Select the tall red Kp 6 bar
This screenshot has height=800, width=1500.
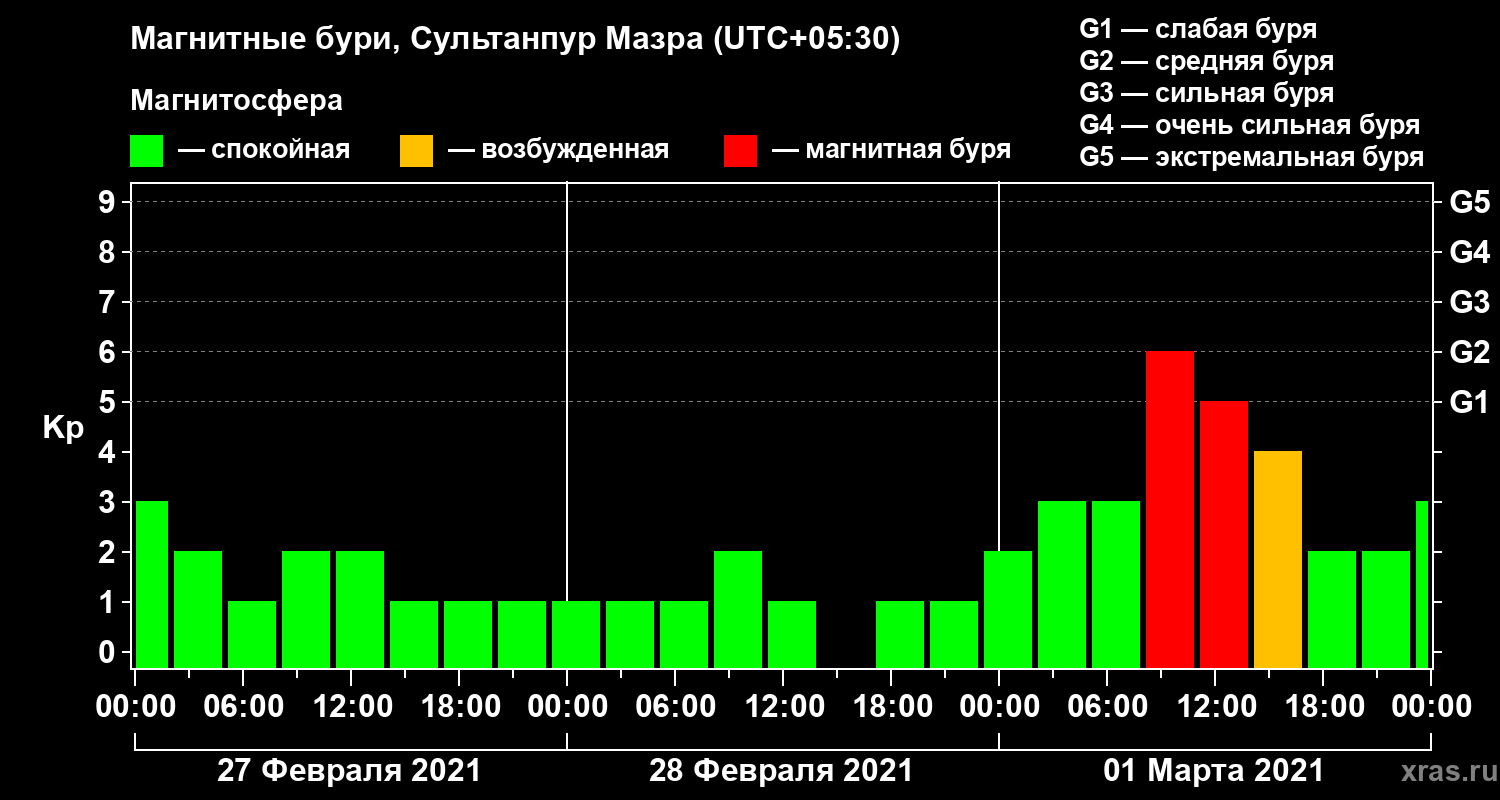(x=1170, y=510)
